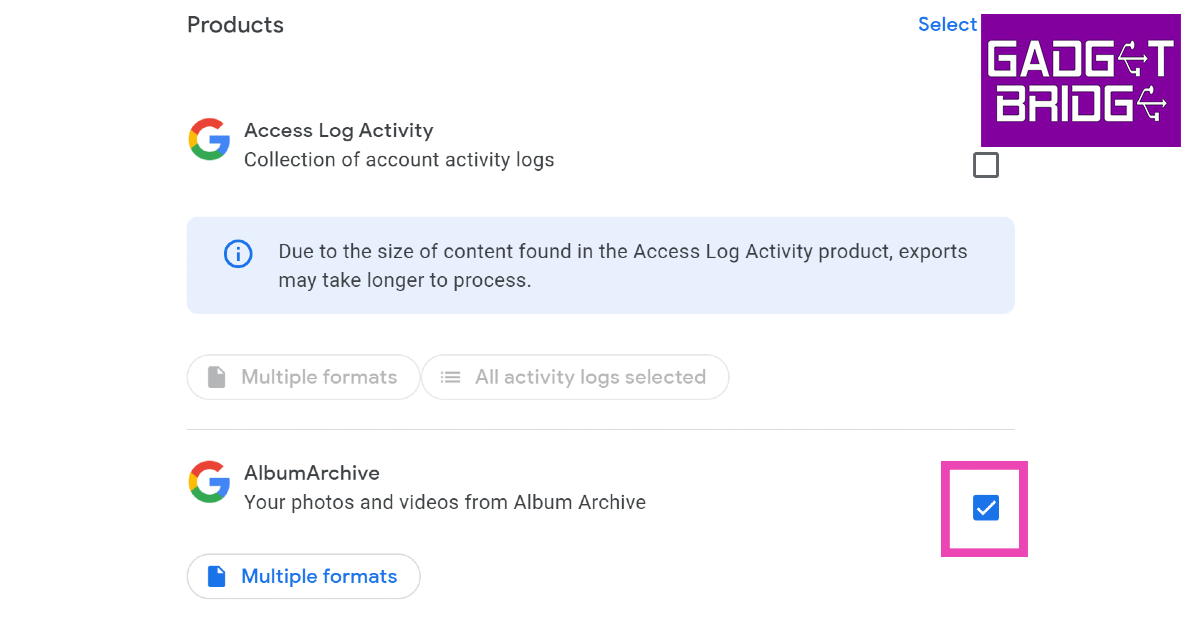1200x628 pixels.
Task: Click the Products section heading
Action: [x=235, y=25]
